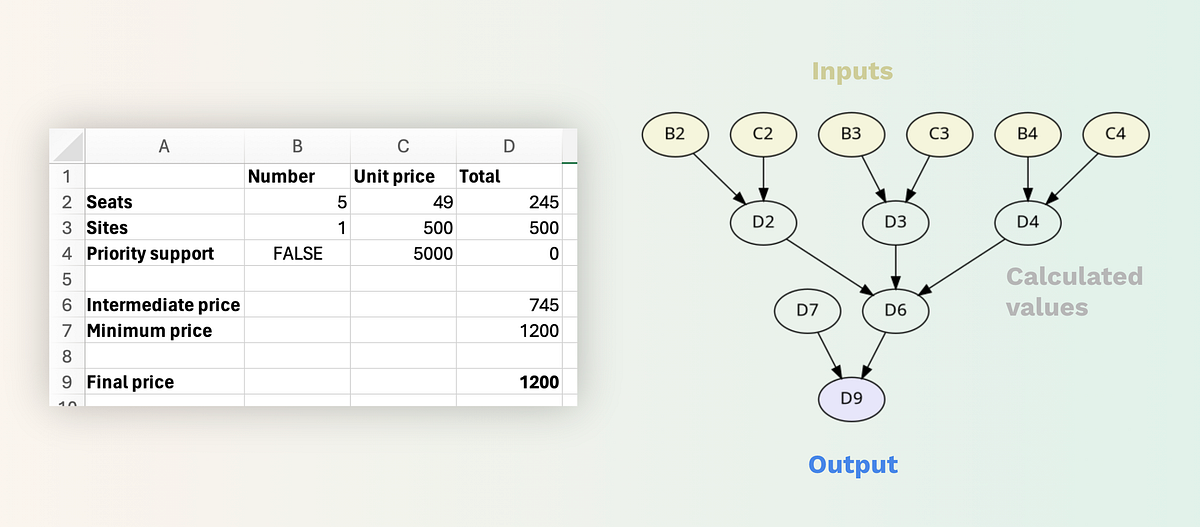
Task: Click the Seats unit price cell 49
Action: click(402, 202)
